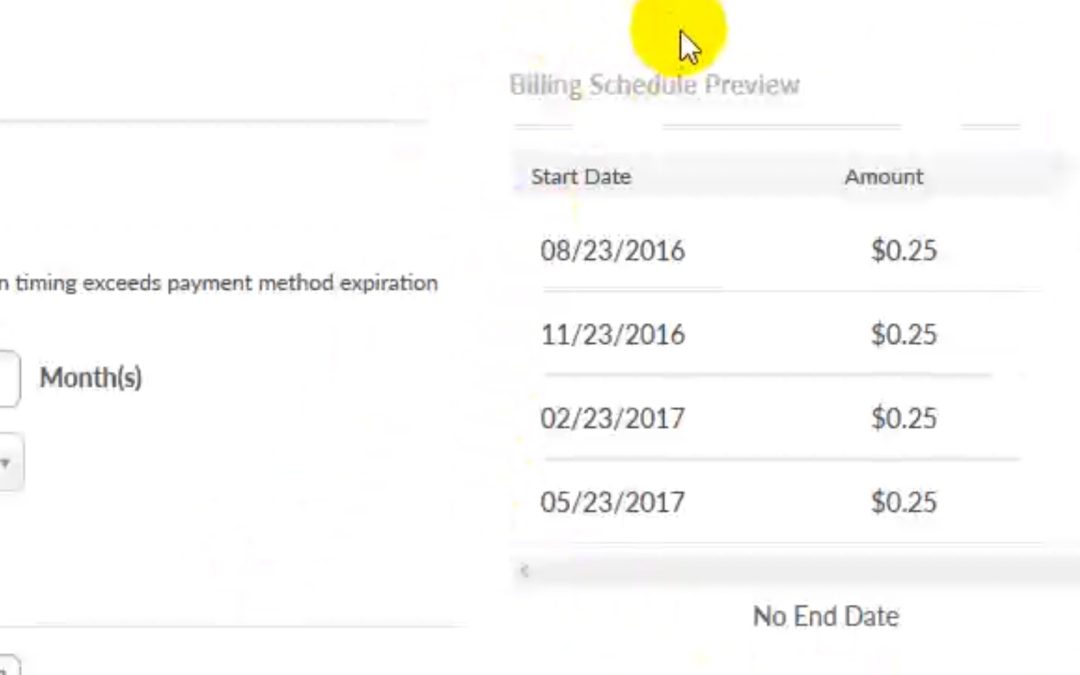
Task: Click the payment method expiration timing text
Action: tap(218, 283)
